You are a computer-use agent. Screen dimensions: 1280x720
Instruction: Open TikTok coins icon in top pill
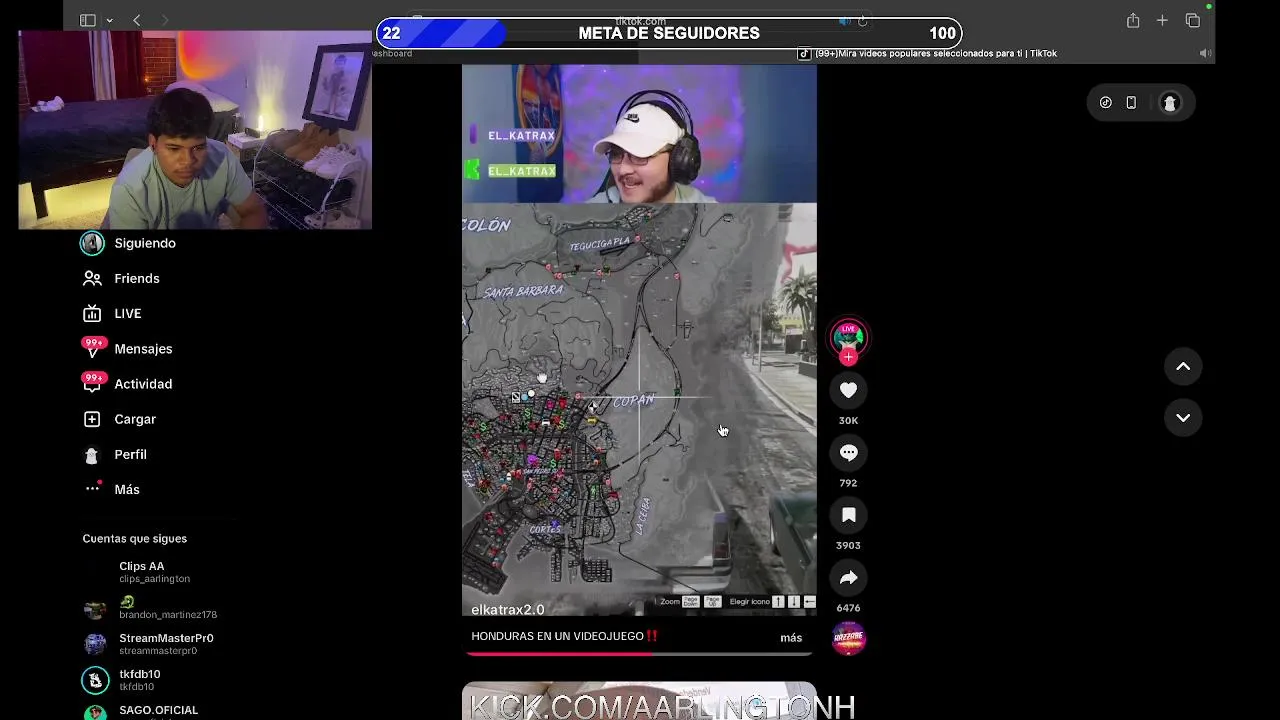[x=1106, y=102]
